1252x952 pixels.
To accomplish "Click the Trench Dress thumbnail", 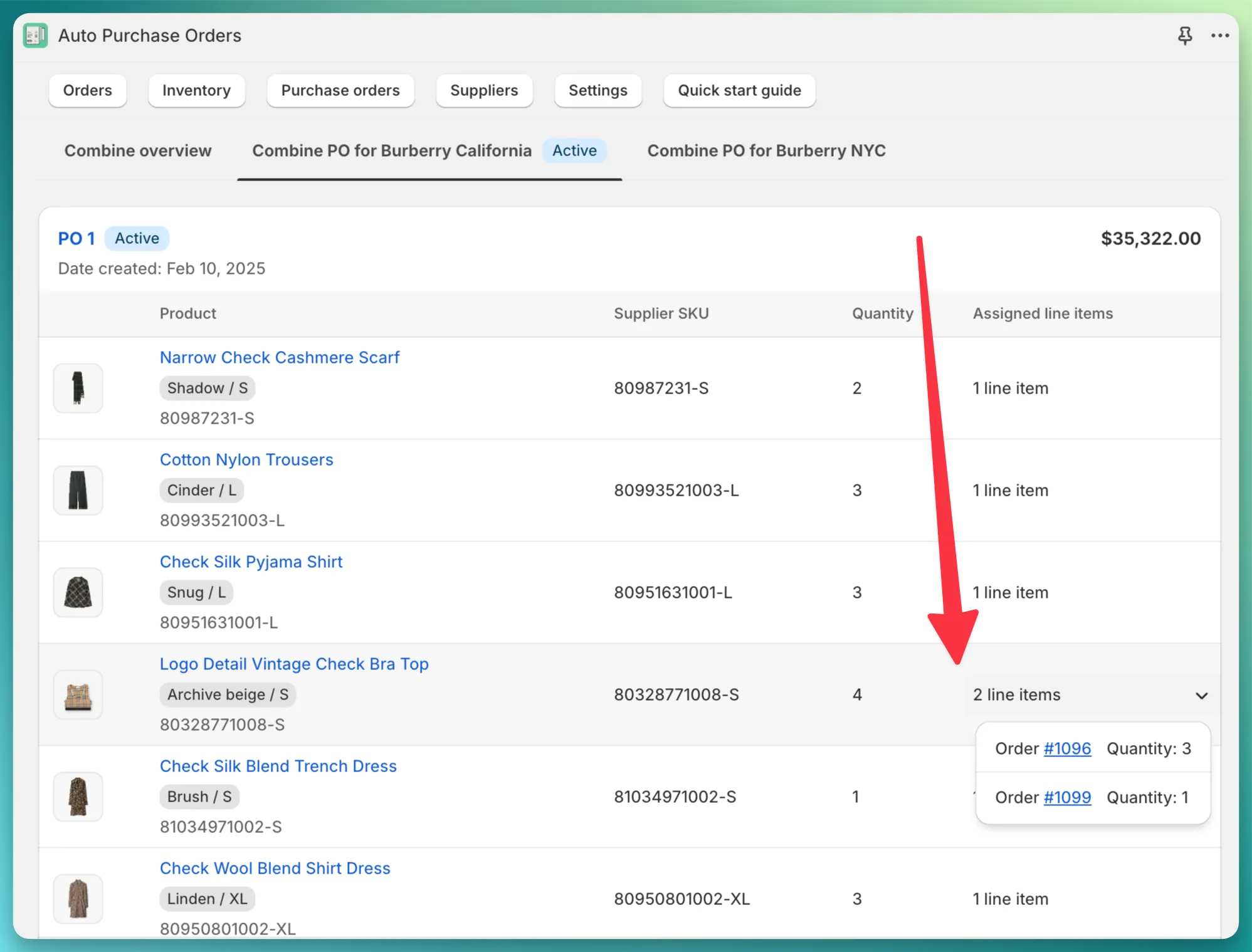I will coord(78,797).
